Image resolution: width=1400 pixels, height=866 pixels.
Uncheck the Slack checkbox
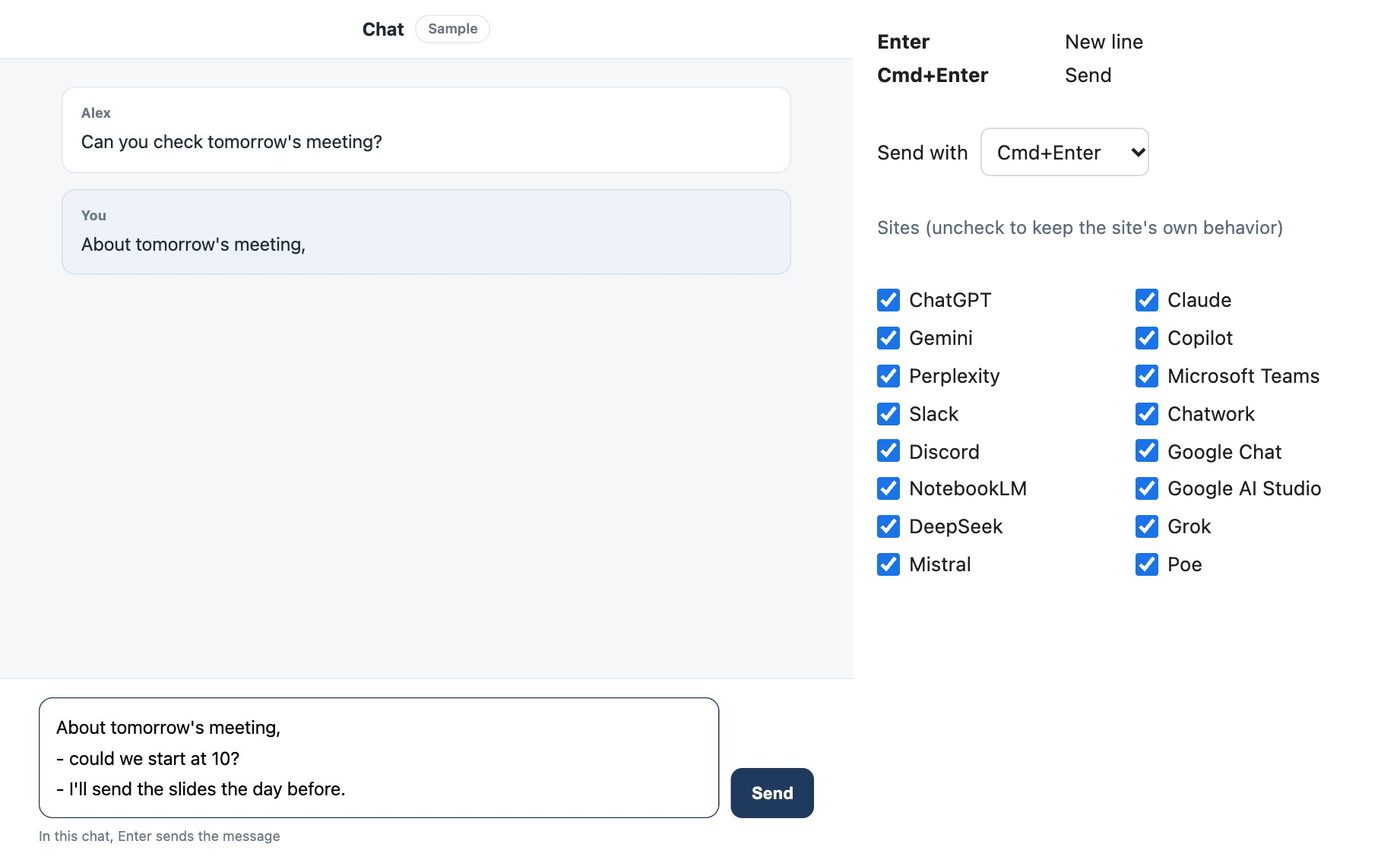click(888, 414)
